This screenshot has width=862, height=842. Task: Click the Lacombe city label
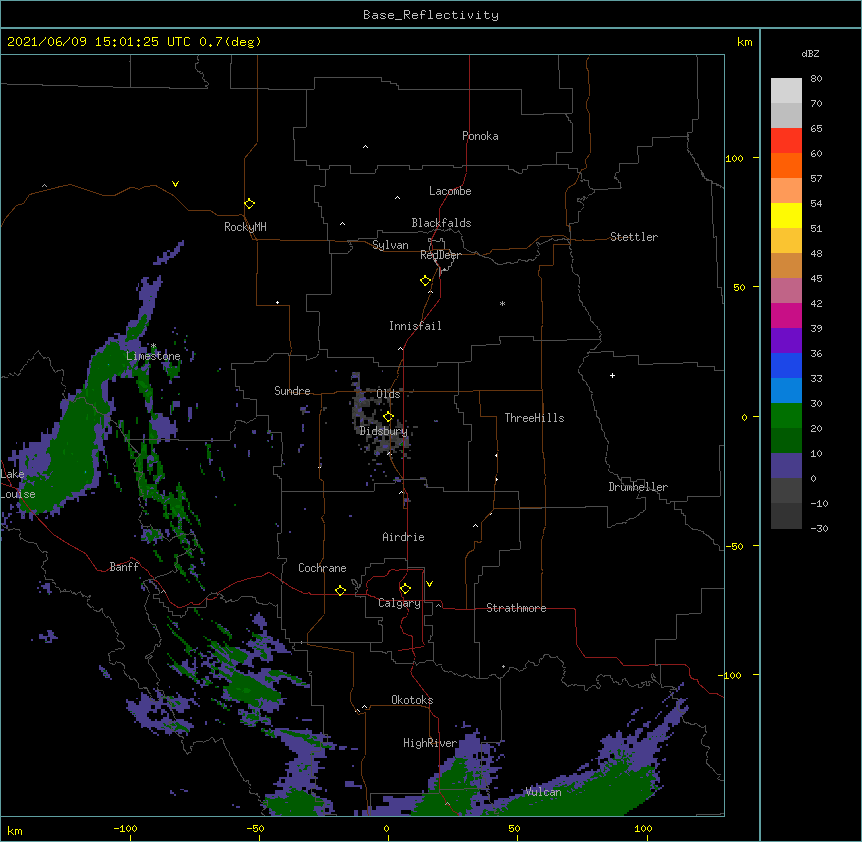coord(450,191)
